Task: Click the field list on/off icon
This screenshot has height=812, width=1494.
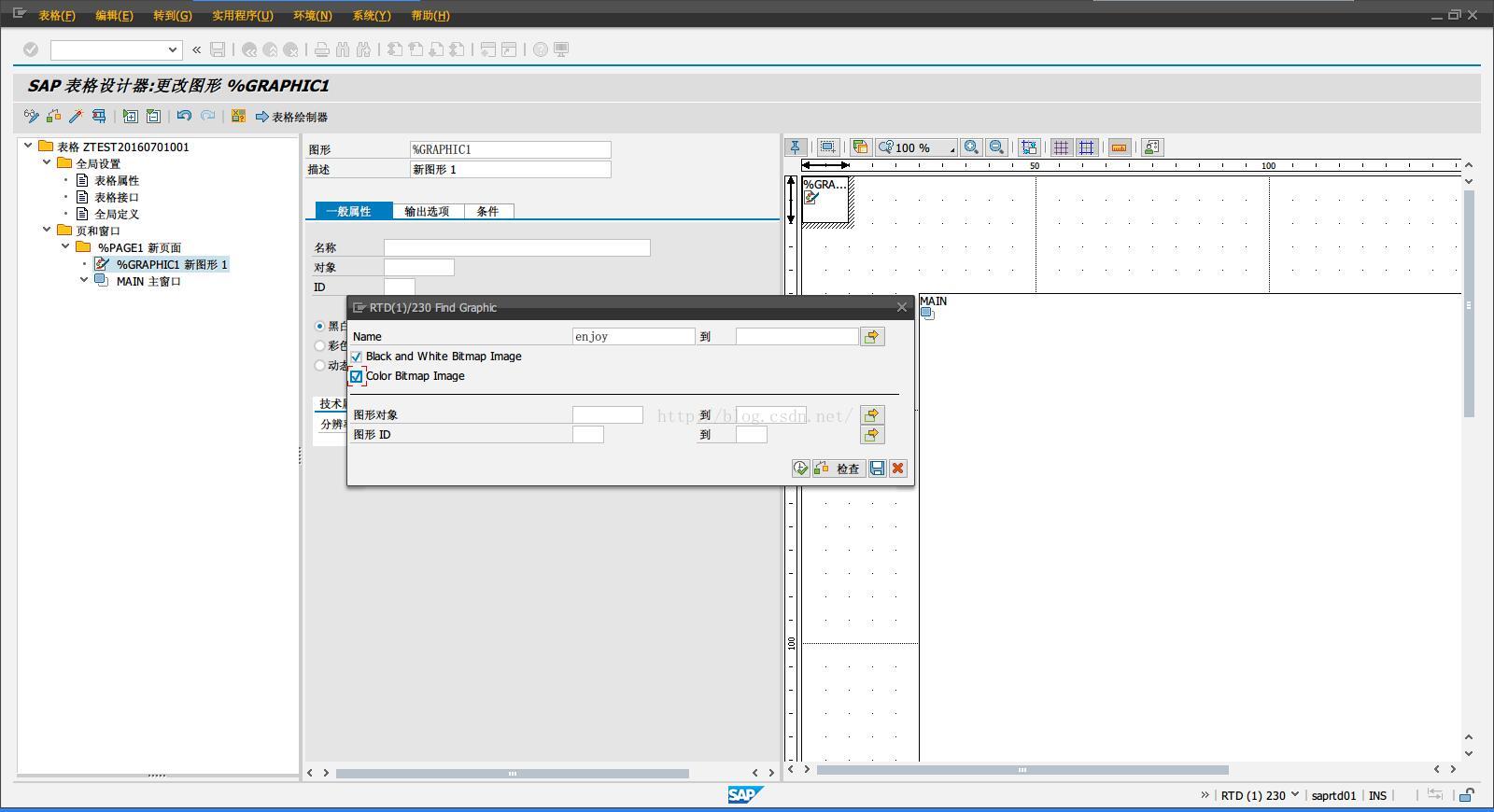Action: click(x=238, y=117)
